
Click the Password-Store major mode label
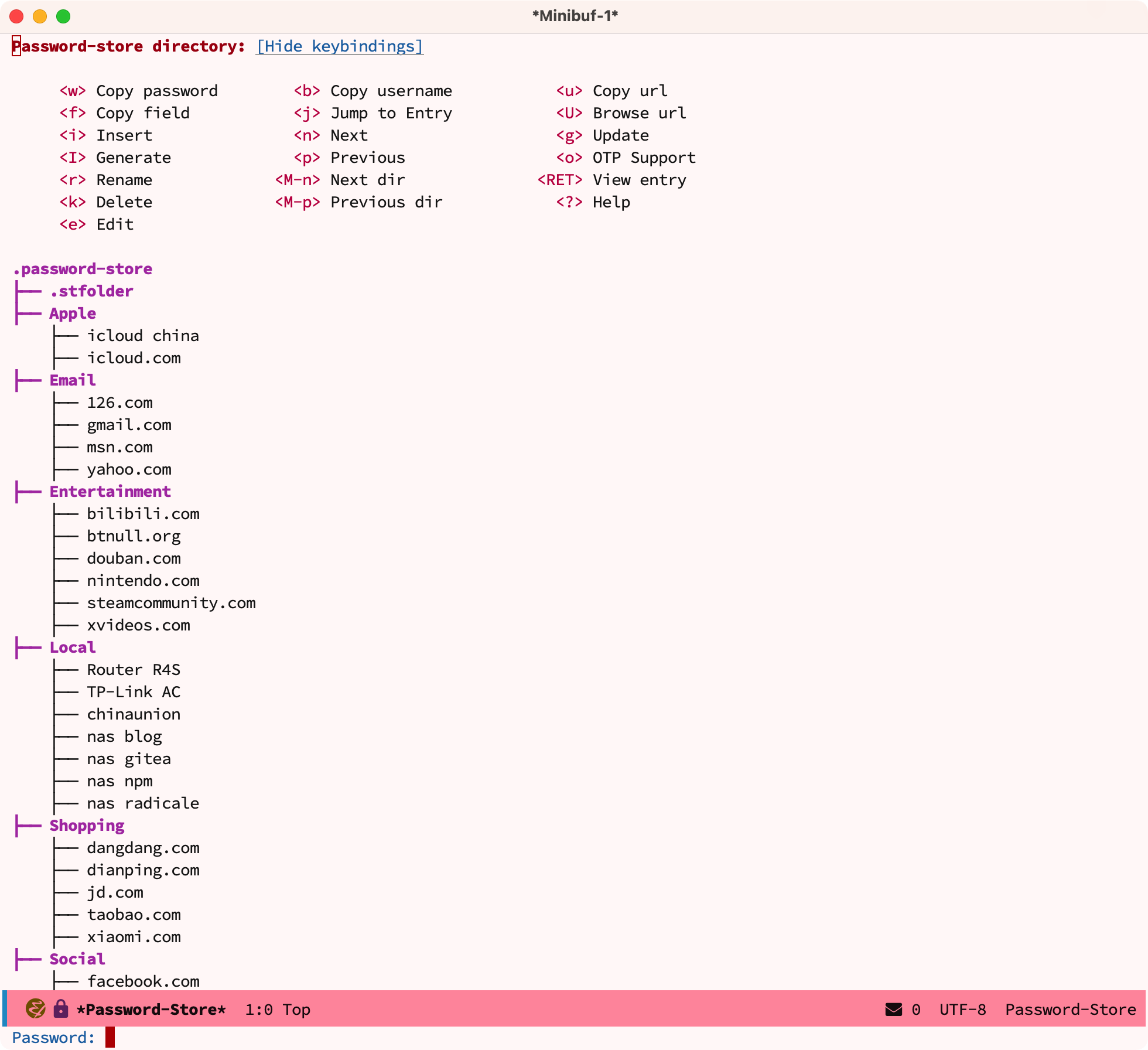(1070, 1009)
